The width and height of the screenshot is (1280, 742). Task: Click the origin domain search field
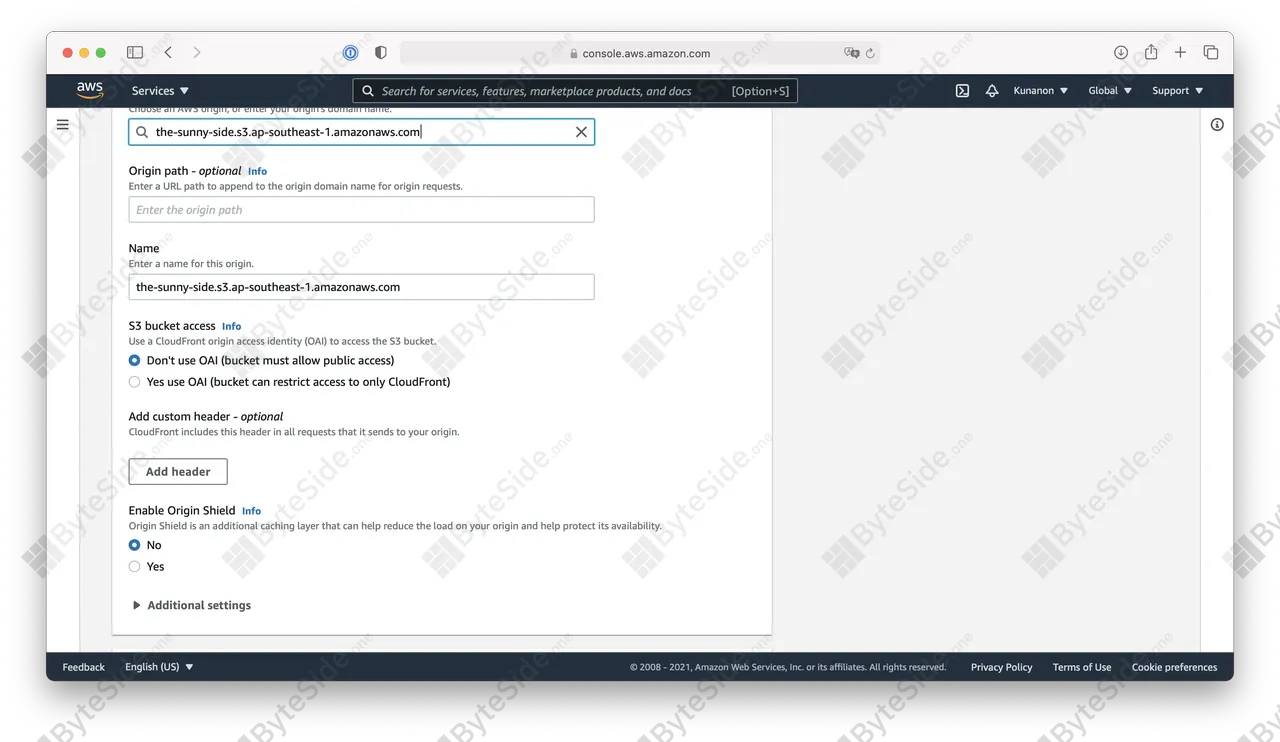(x=362, y=132)
